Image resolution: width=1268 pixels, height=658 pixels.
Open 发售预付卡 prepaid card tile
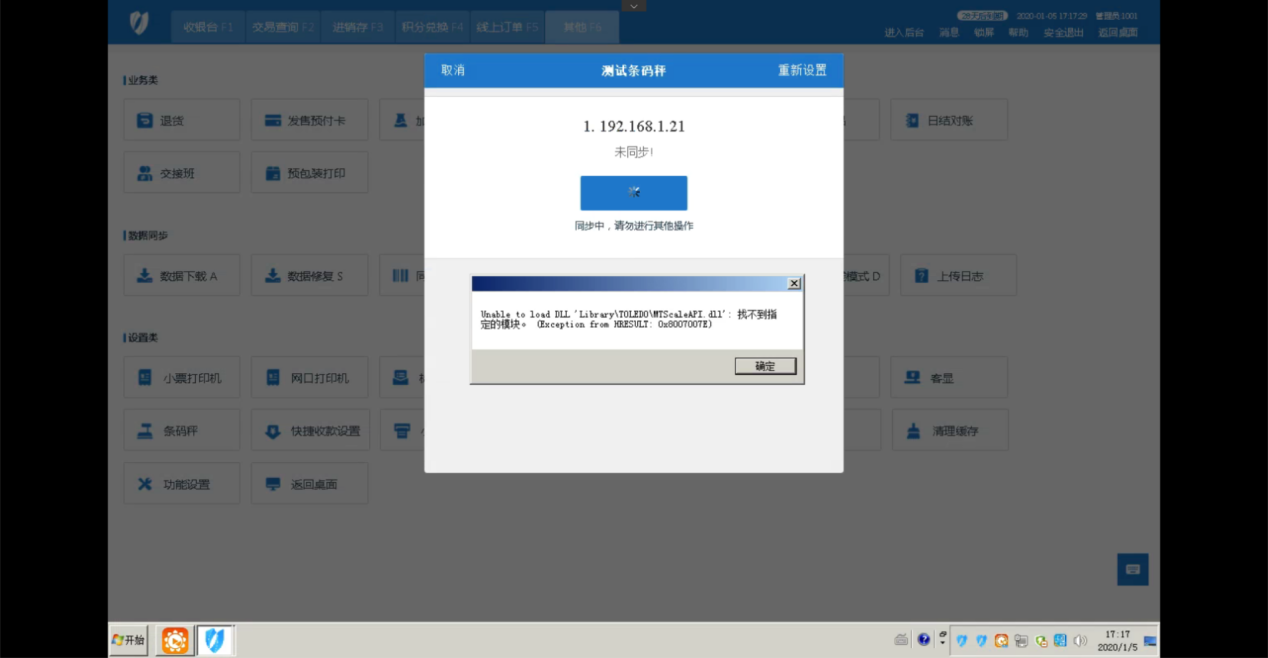tap(309, 120)
